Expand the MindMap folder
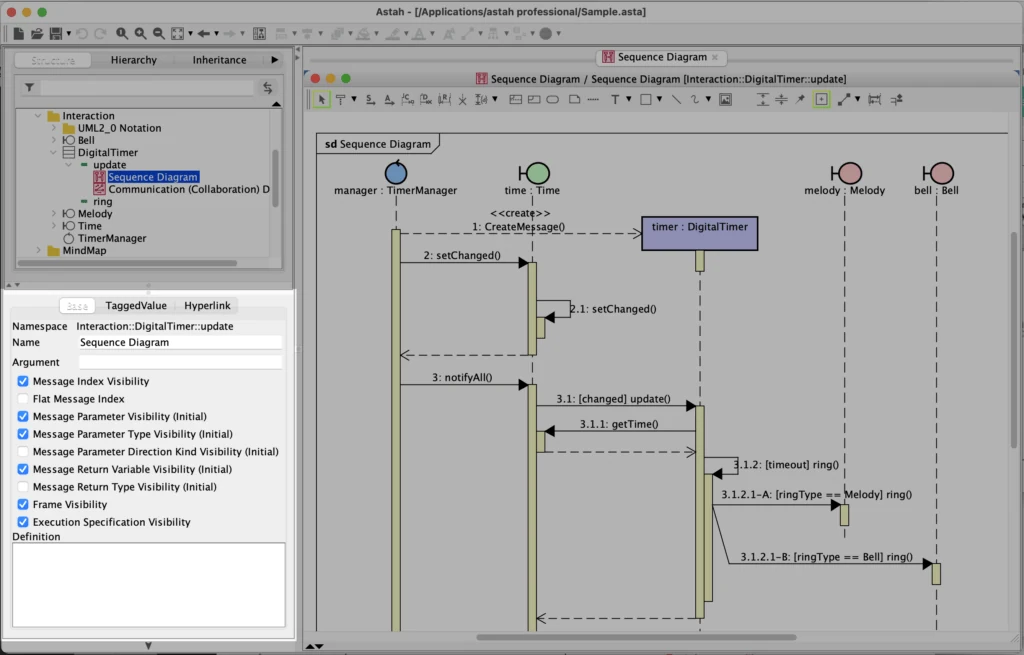This screenshot has height=655, width=1024. pos(38,251)
